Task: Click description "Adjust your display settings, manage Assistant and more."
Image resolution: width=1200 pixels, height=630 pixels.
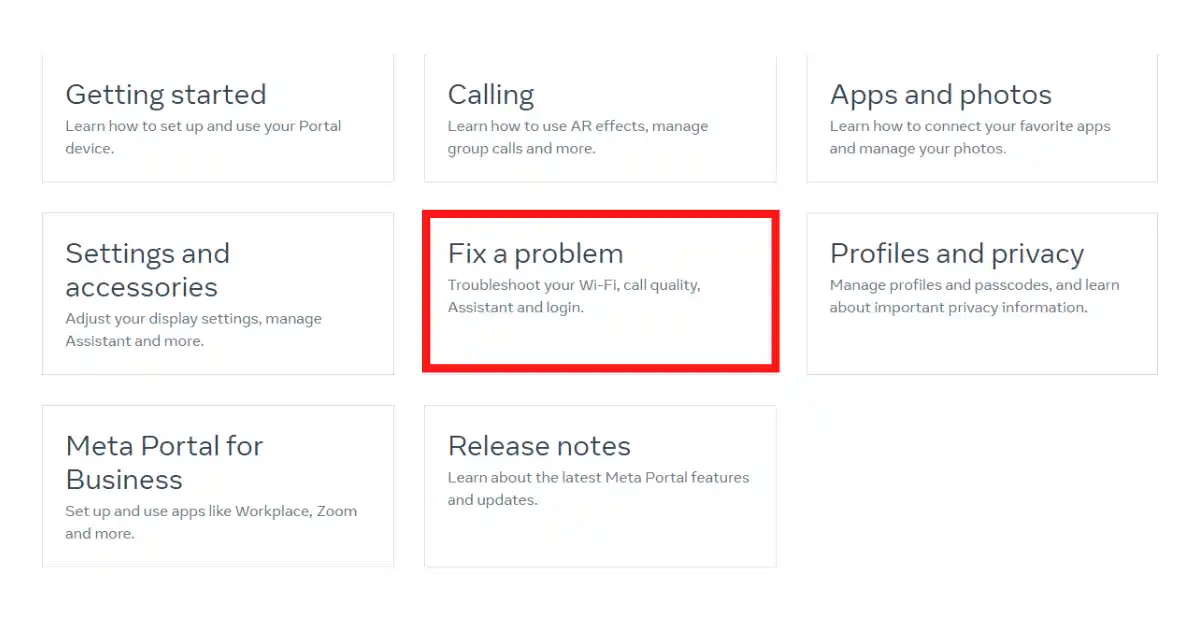Action: click(x=194, y=330)
